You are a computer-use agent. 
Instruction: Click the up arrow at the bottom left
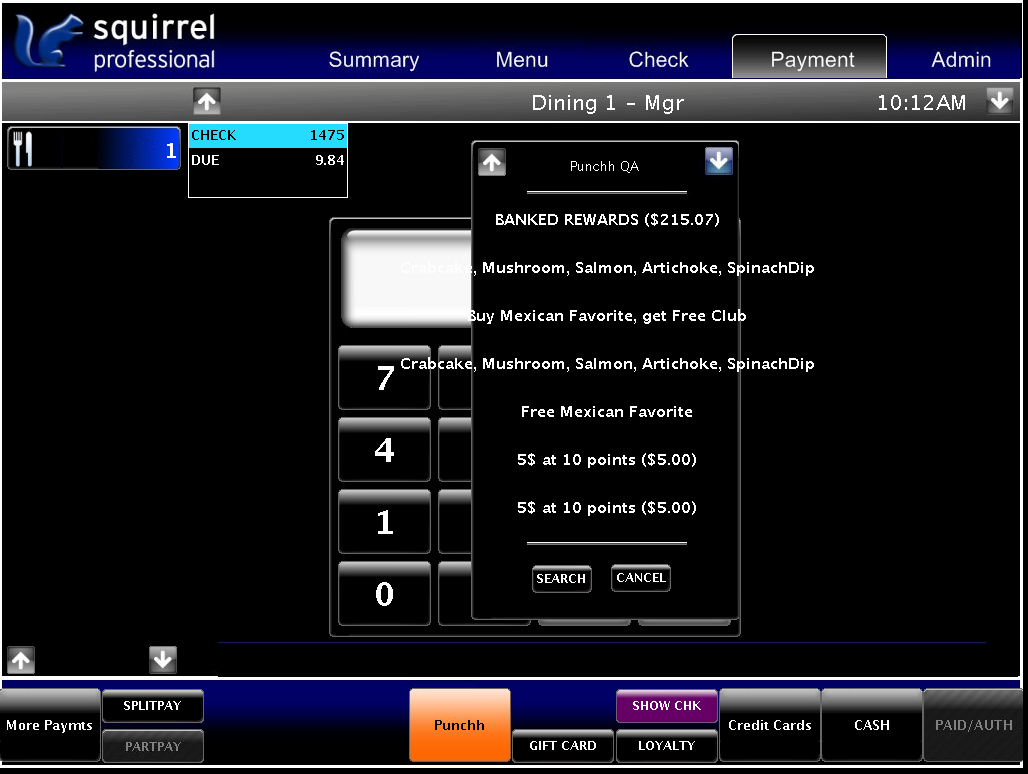(x=21, y=660)
